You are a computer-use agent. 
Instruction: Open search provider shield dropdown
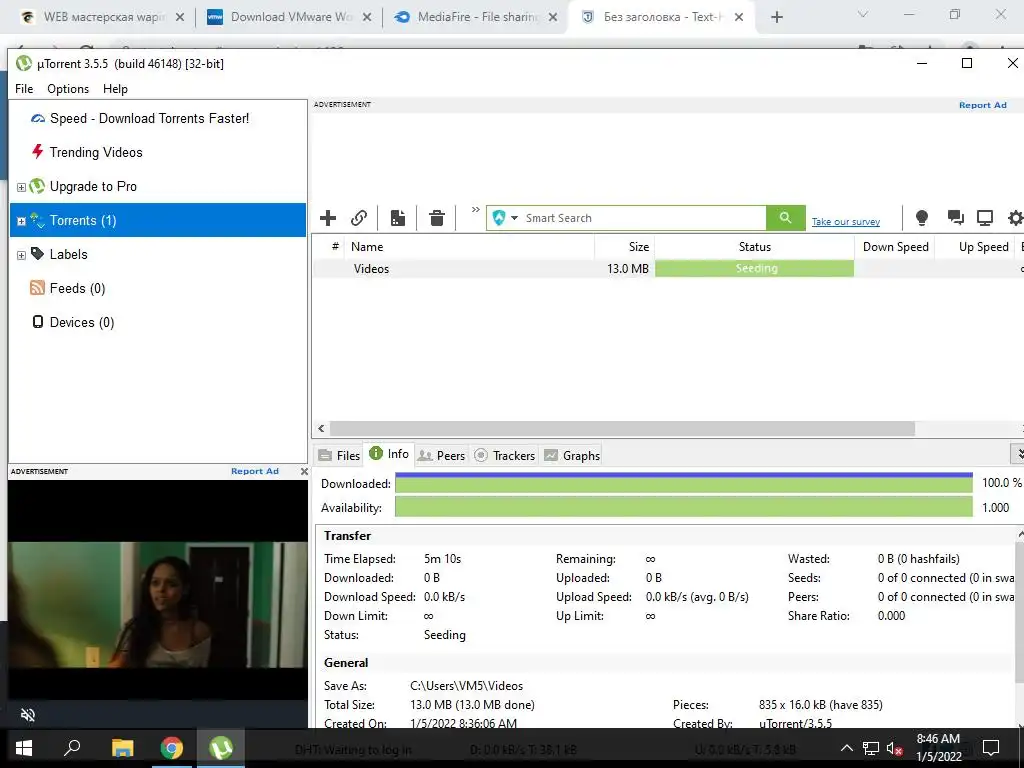click(505, 218)
